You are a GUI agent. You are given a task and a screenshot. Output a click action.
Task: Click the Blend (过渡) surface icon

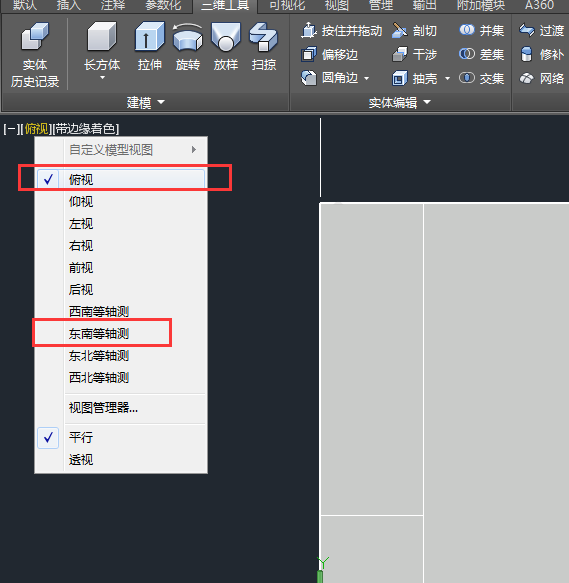coord(527,30)
